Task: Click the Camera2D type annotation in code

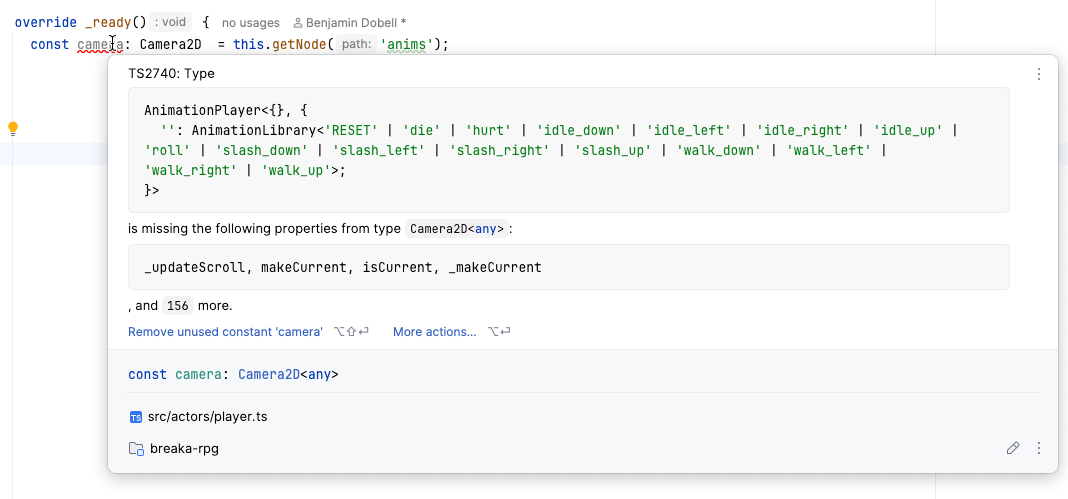Action: coord(168,43)
